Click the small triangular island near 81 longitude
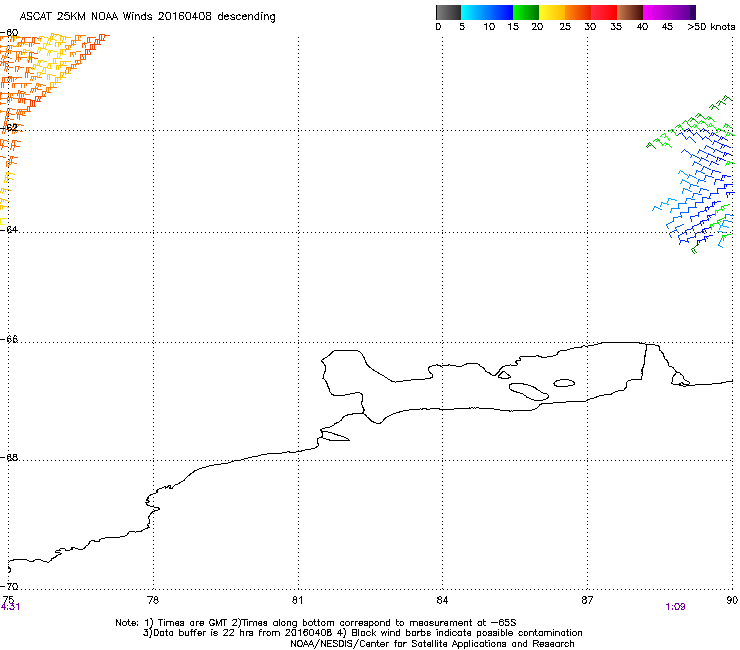 [x=335, y=436]
